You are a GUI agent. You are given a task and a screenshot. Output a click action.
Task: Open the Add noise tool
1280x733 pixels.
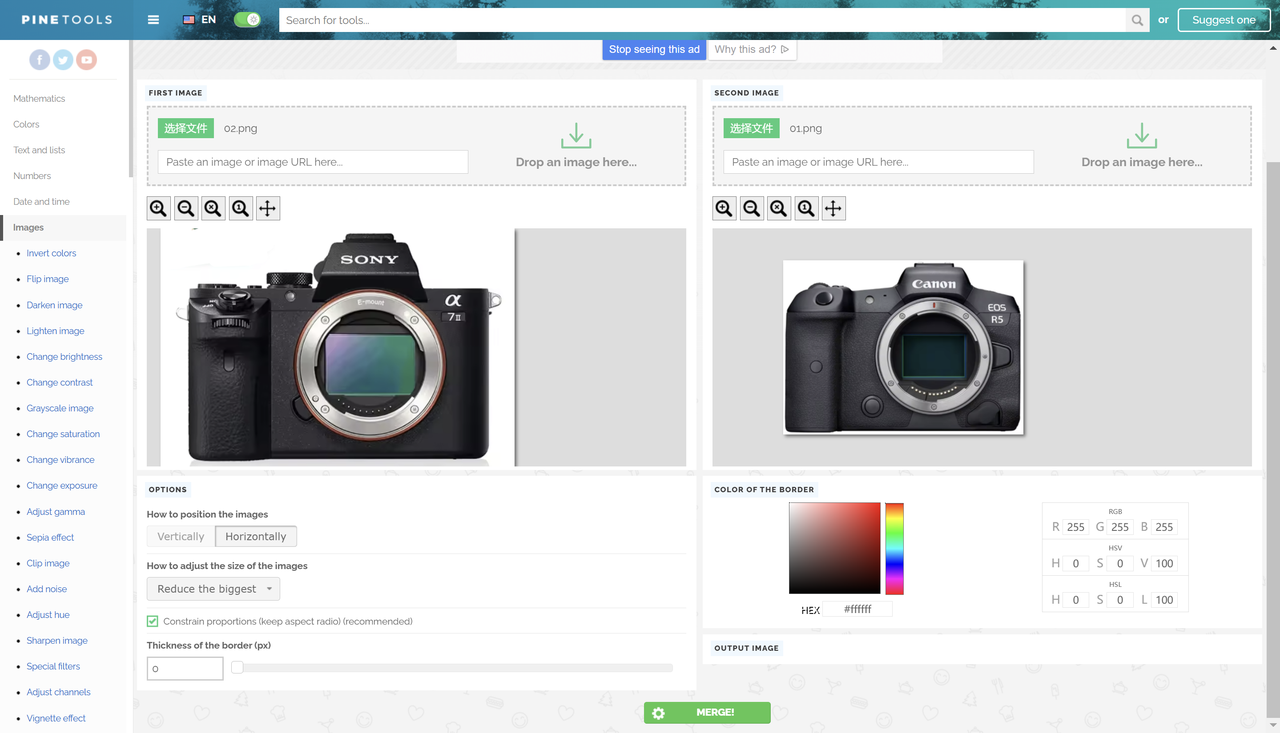[47, 589]
